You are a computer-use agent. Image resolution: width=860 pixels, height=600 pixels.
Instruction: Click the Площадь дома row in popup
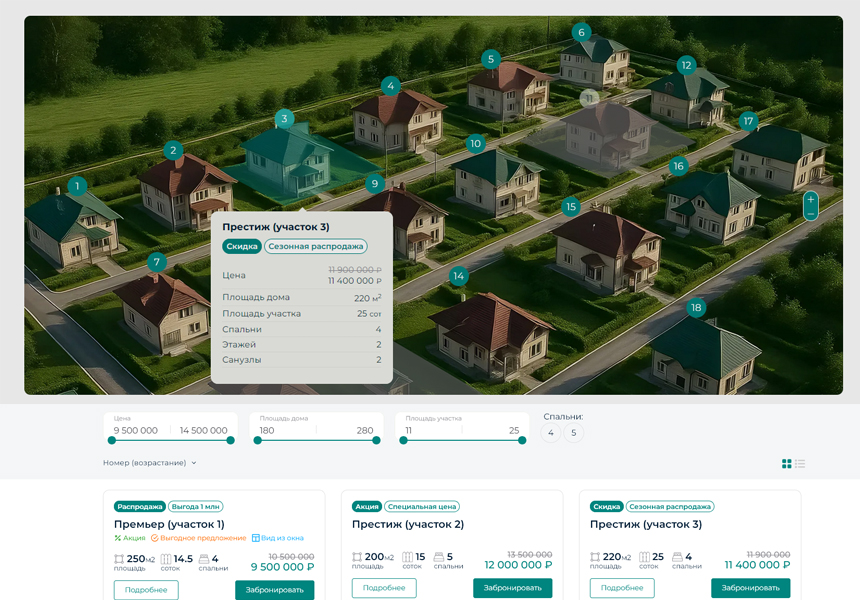302,297
